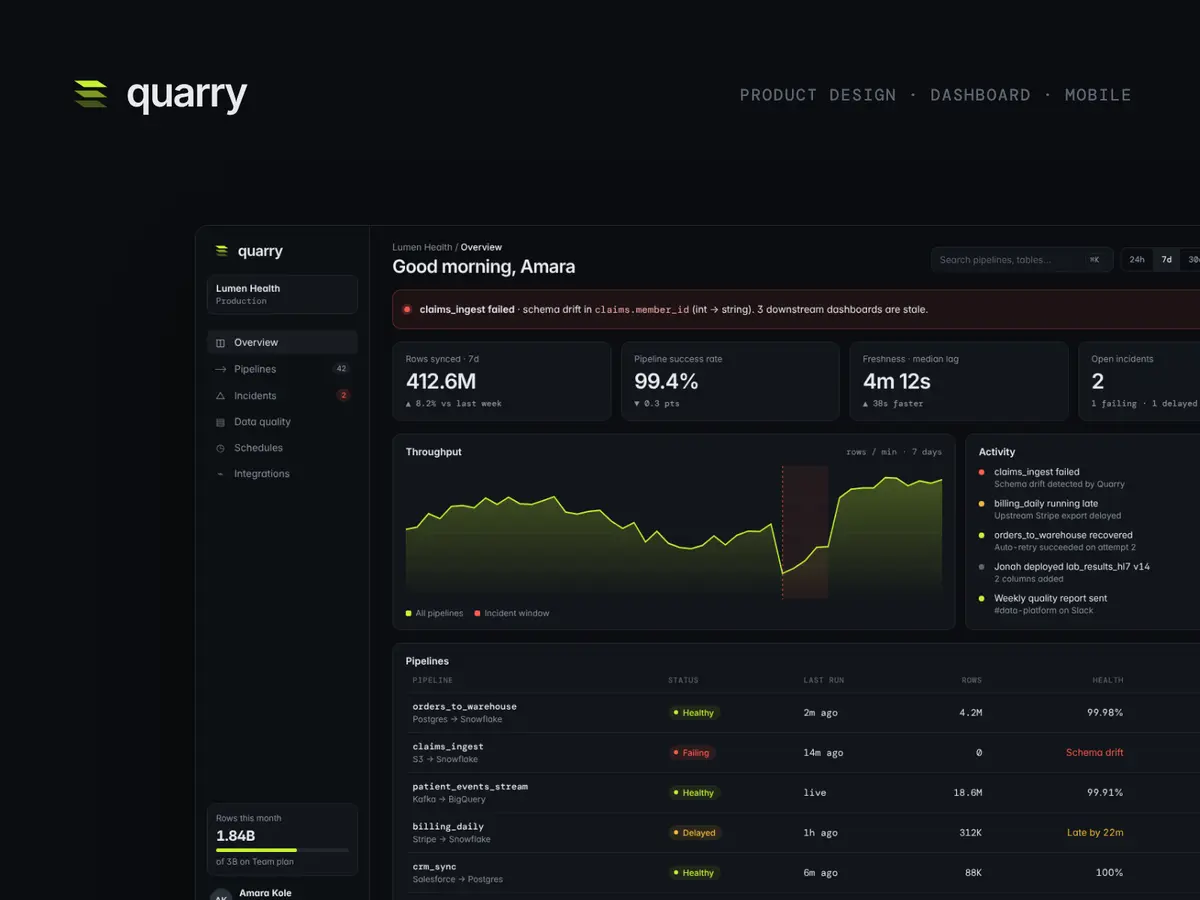This screenshot has height=900, width=1200.
Task: Sort by the ROWS column header
Action: click(x=972, y=680)
